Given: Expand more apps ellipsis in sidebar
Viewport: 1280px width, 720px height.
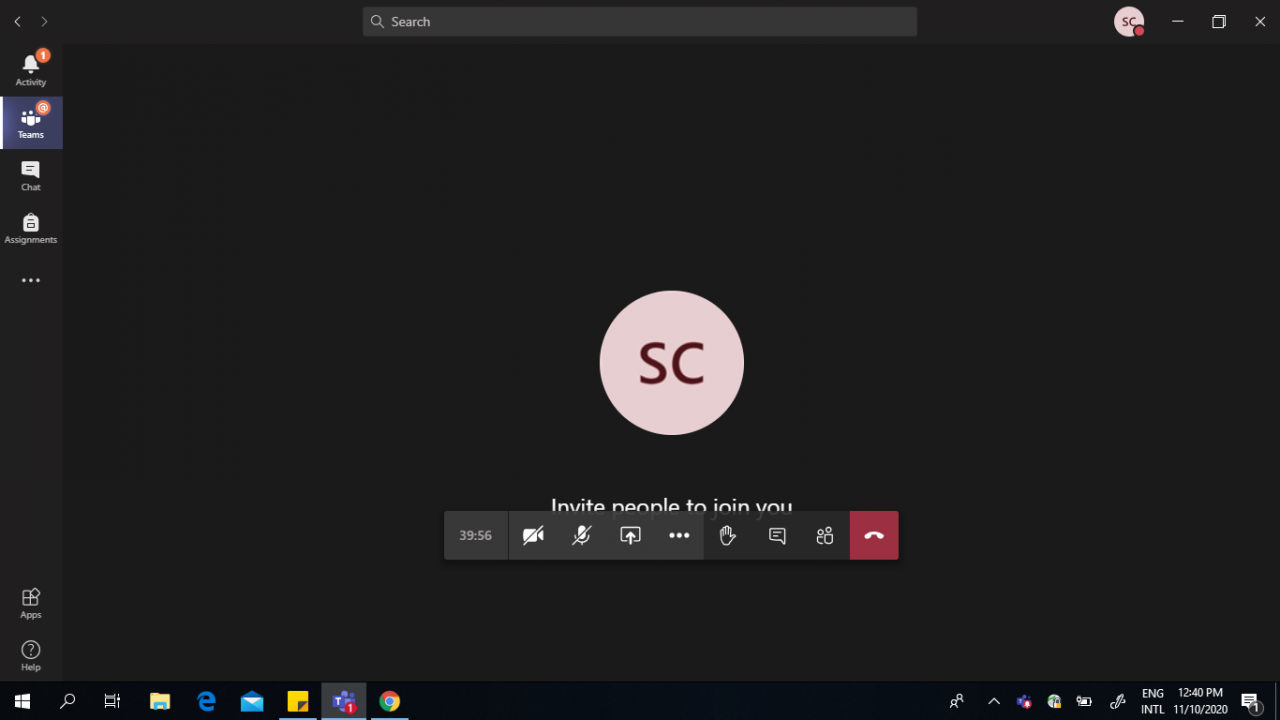Looking at the screenshot, I should click(31, 281).
